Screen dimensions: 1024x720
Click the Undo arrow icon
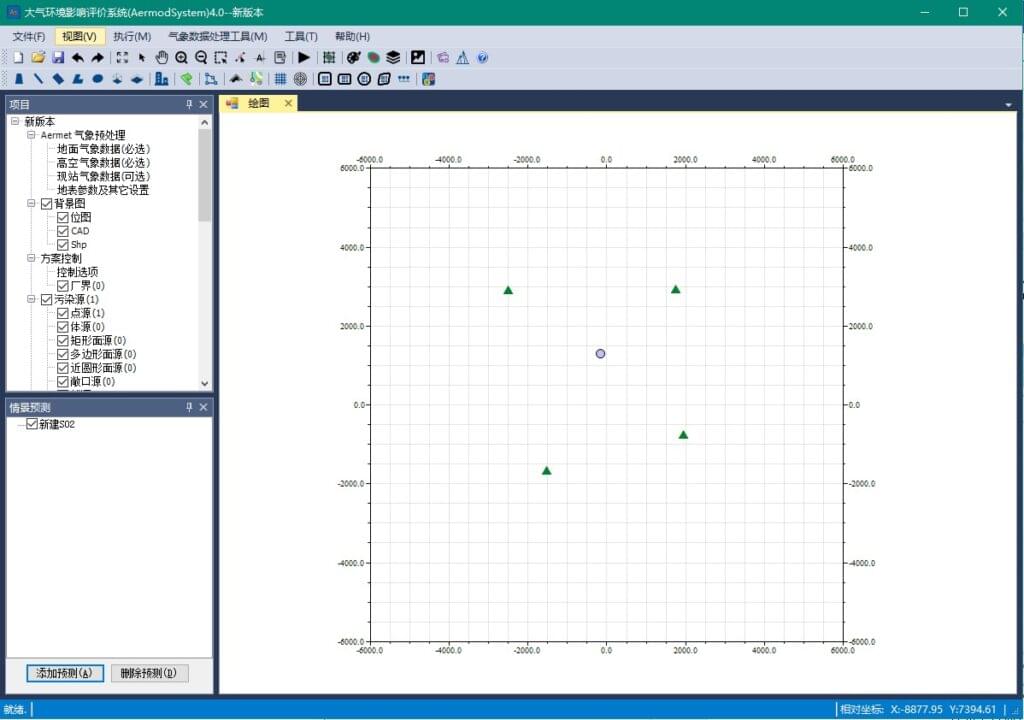point(77,58)
